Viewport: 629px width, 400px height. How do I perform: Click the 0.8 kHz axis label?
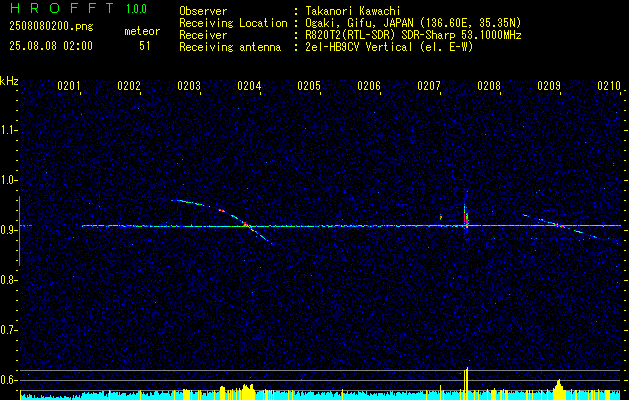coord(8,280)
